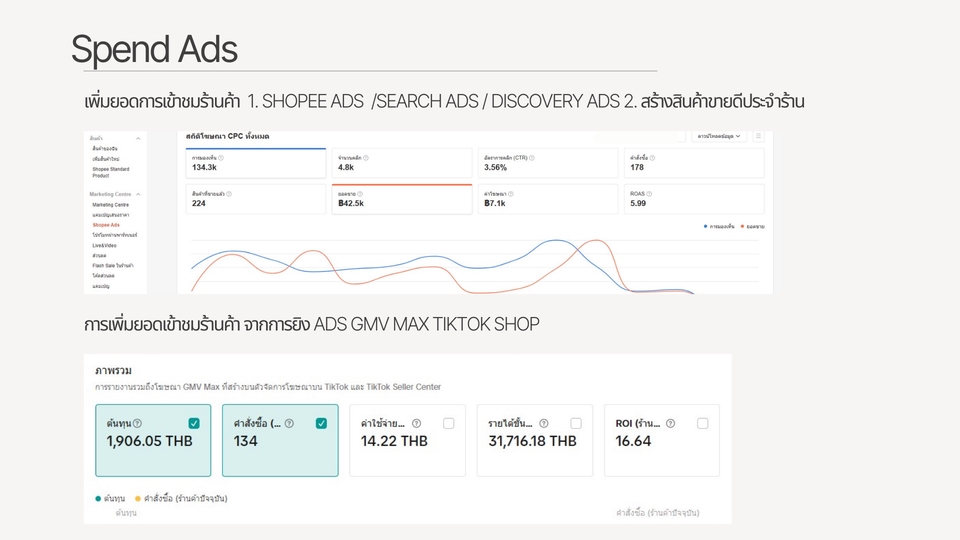Toggle the teal ต้นทุน legend dot
The image size is (960, 540).
tap(98, 498)
